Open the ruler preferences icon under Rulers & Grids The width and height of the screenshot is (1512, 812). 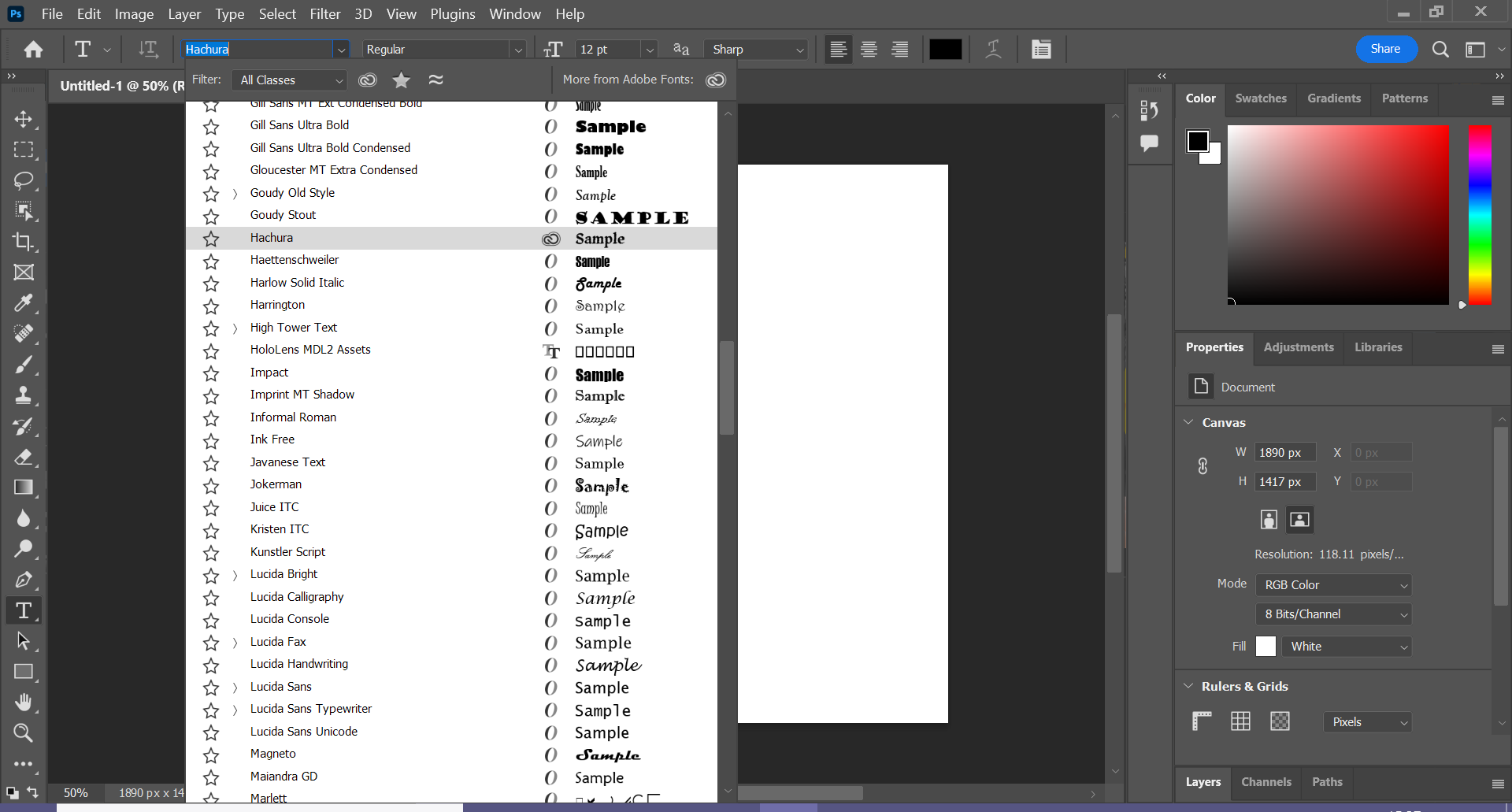(x=1202, y=721)
